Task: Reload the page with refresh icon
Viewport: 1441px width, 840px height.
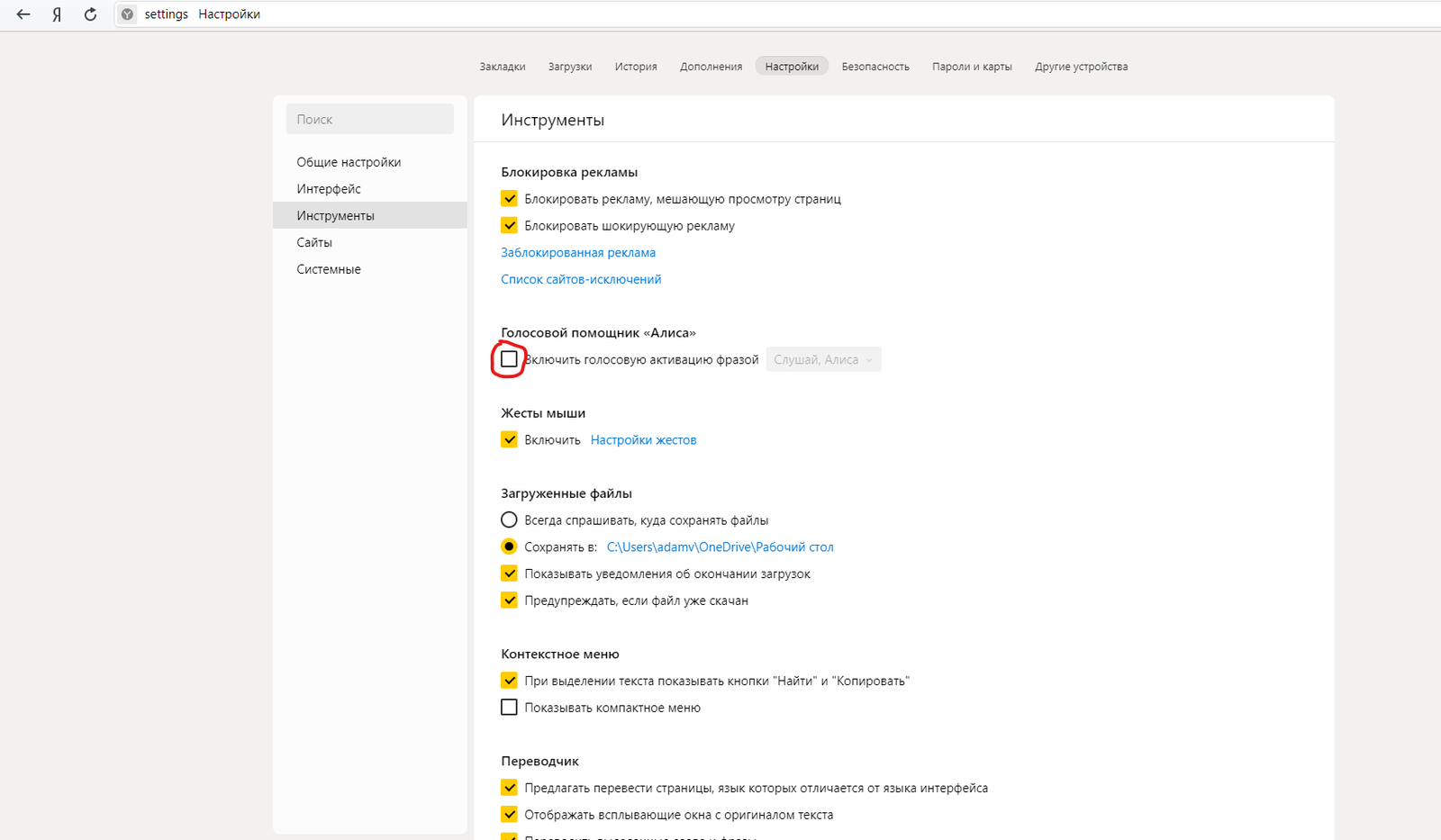Action: coord(90,14)
